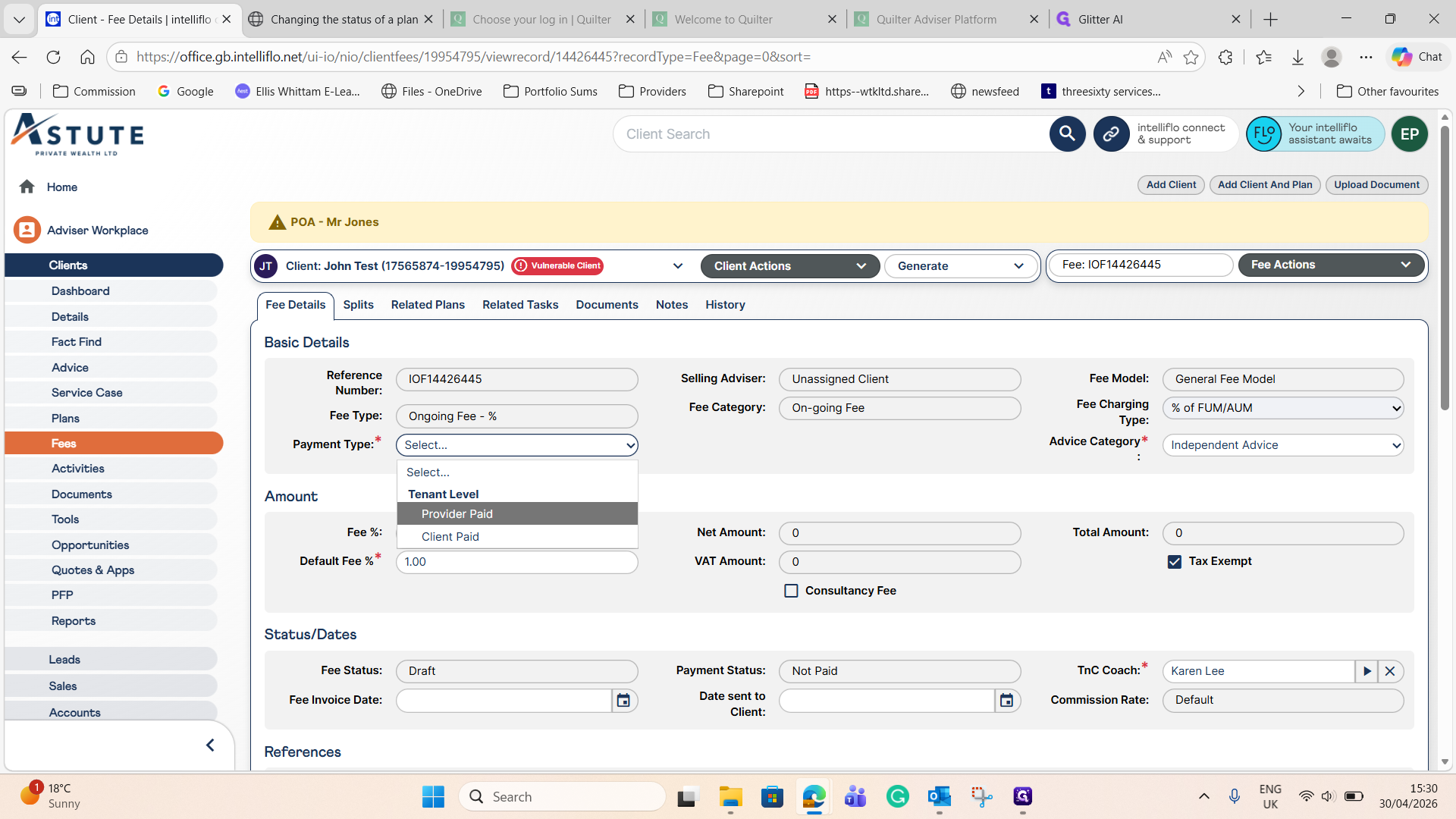Open Snipping Tool from taskbar
1456x819 pixels.
click(981, 796)
